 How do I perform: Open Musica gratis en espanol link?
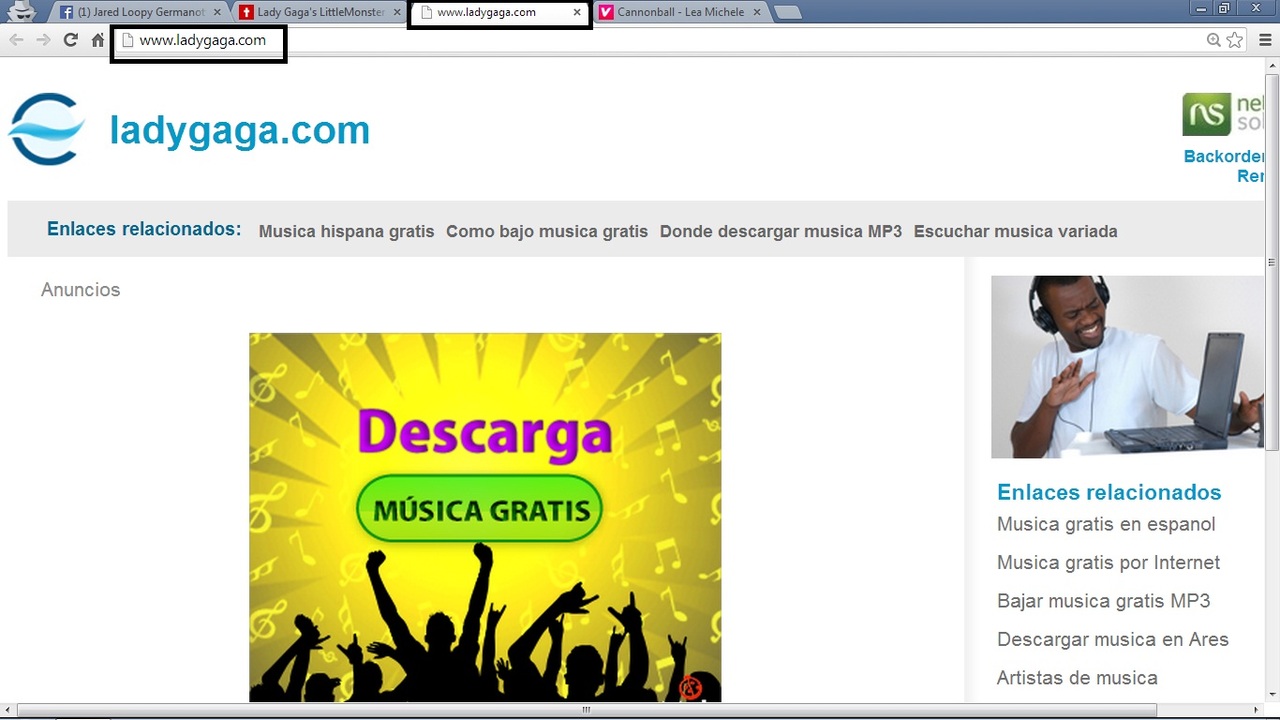point(1106,524)
